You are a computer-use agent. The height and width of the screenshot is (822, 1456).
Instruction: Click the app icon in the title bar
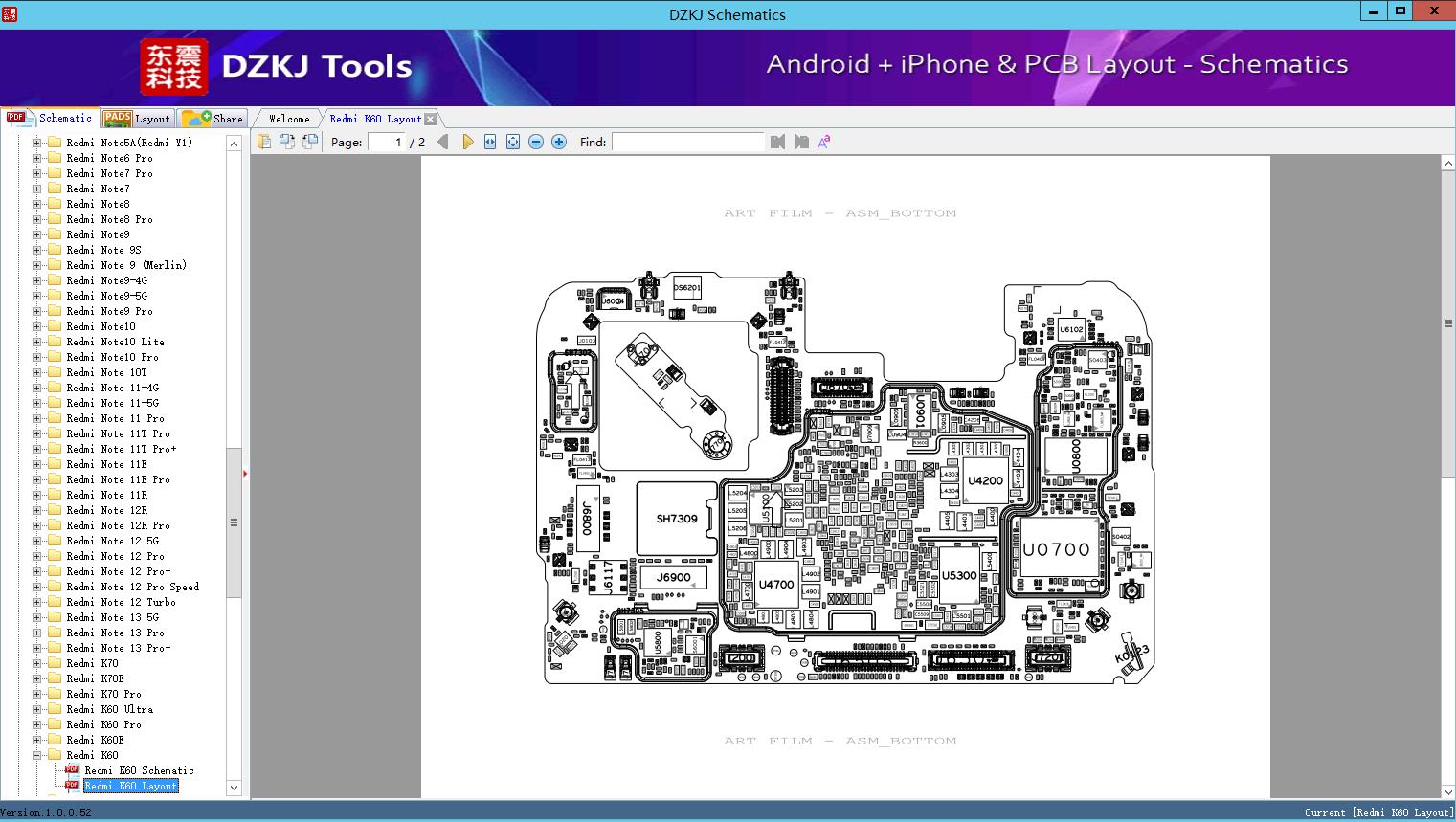pos(10,13)
